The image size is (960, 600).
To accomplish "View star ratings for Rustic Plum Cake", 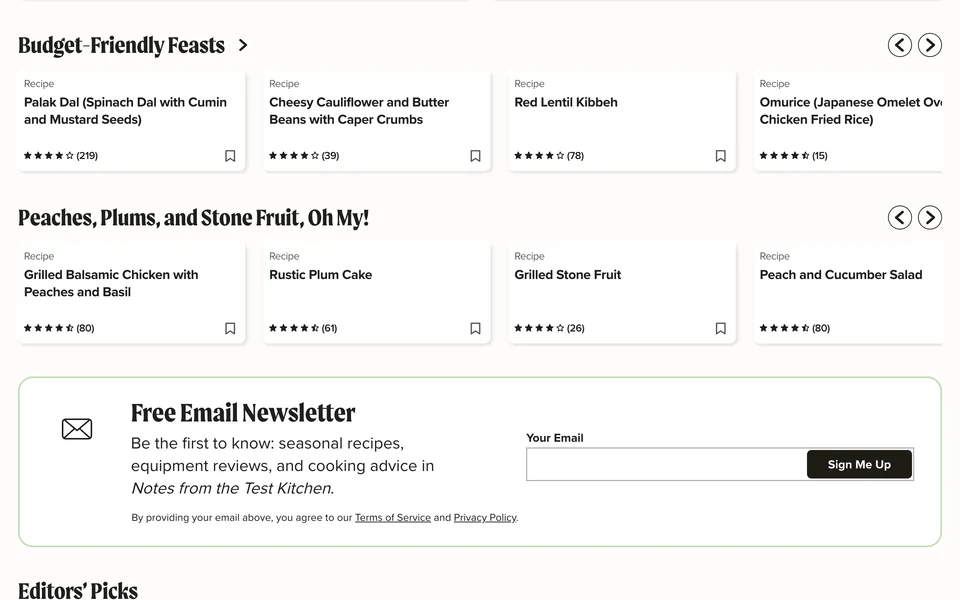I will tap(294, 328).
